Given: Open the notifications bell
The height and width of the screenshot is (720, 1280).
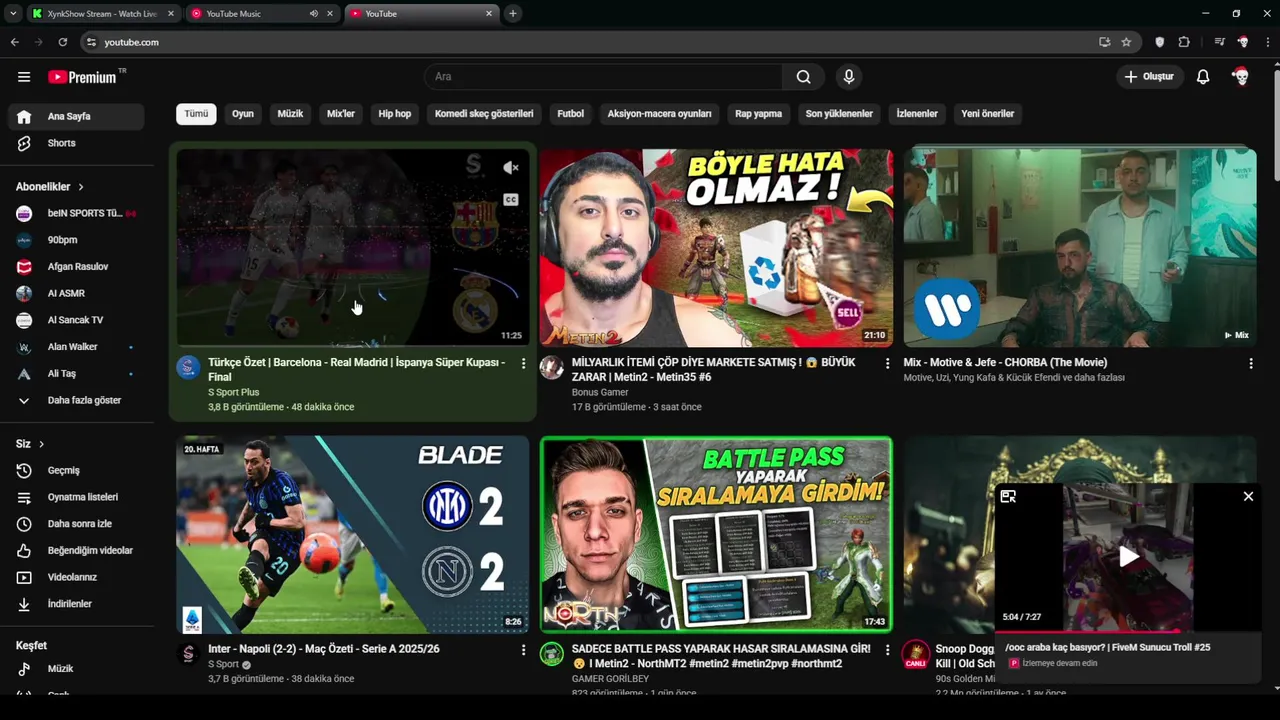Looking at the screenshot, I should pos(1203,77).
